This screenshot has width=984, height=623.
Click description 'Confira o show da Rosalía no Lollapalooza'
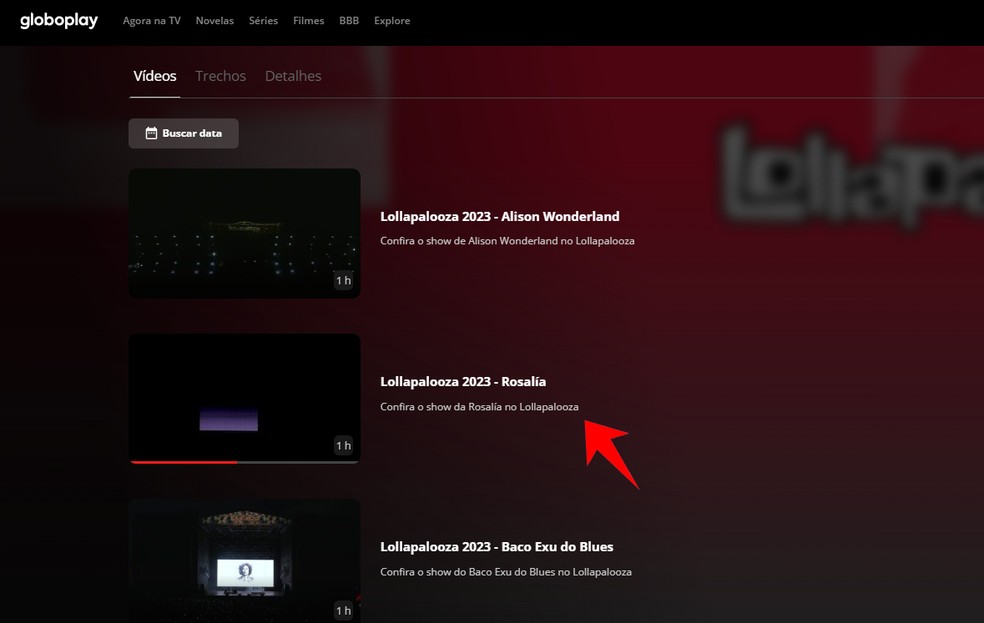(479, 407)
